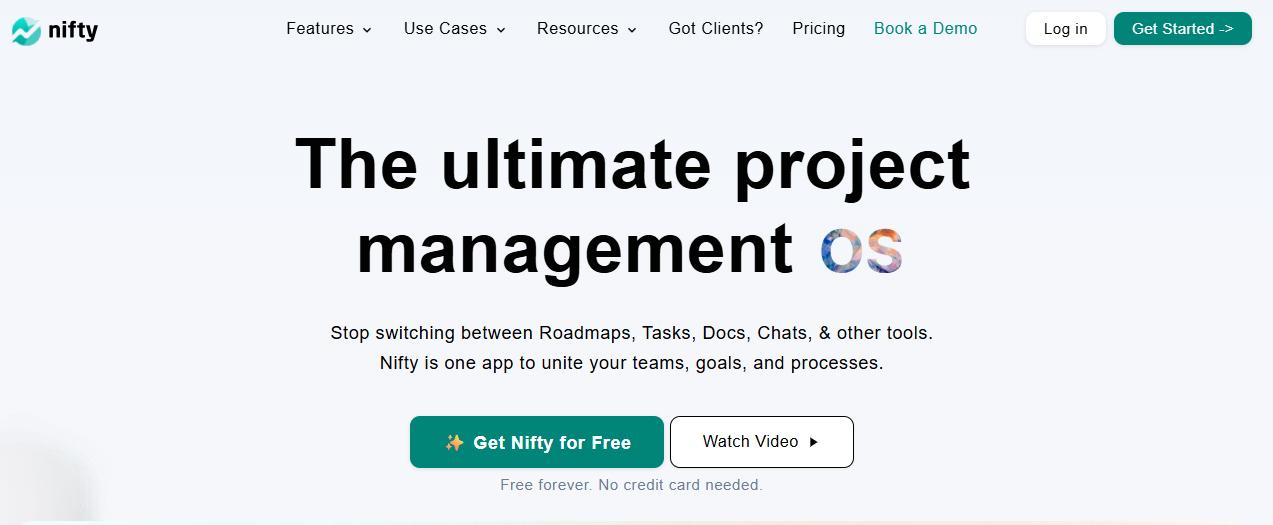
Task: Click the colorful OS graphic in headline
Action: [x=862, y=250]
